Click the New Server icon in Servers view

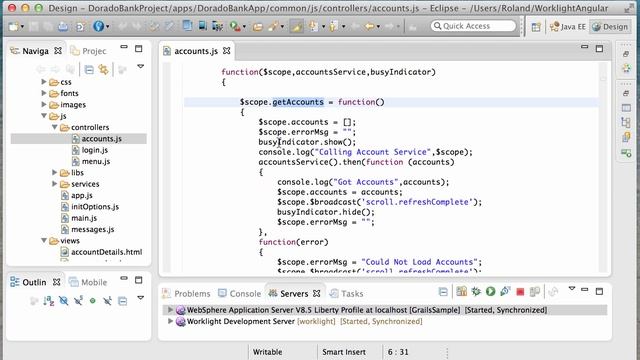tap(461, 291)
